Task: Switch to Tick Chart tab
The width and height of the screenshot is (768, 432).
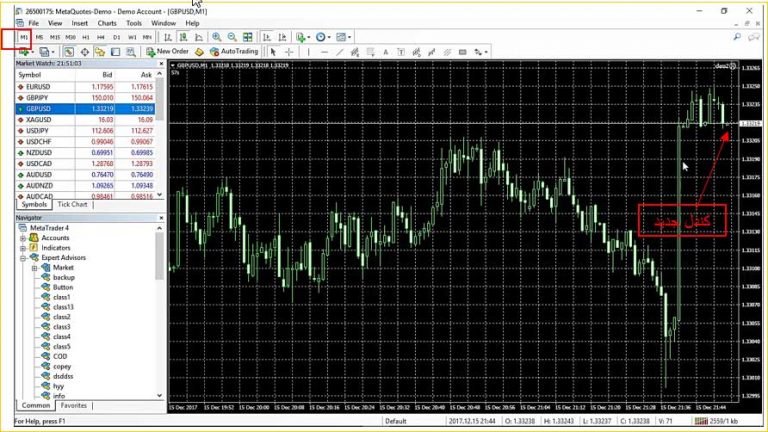Action: point(72,205)
